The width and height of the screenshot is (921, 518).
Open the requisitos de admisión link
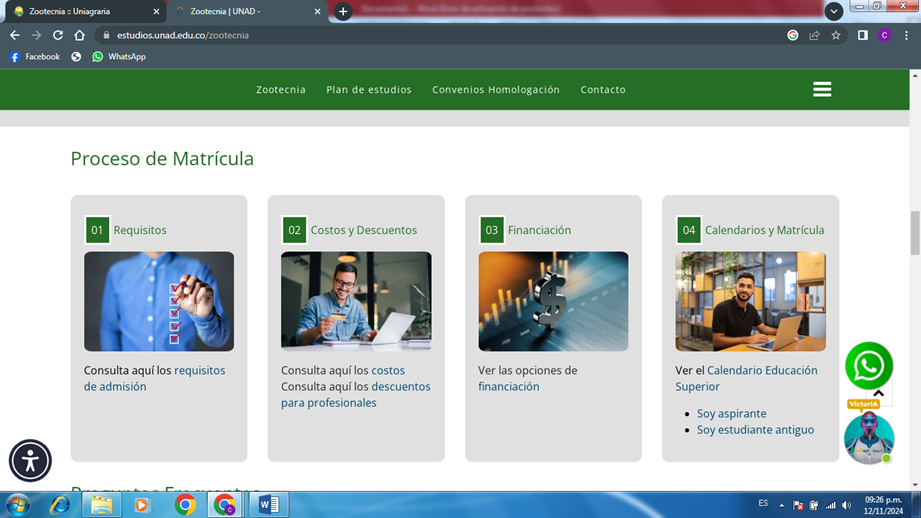click(154, 378)
